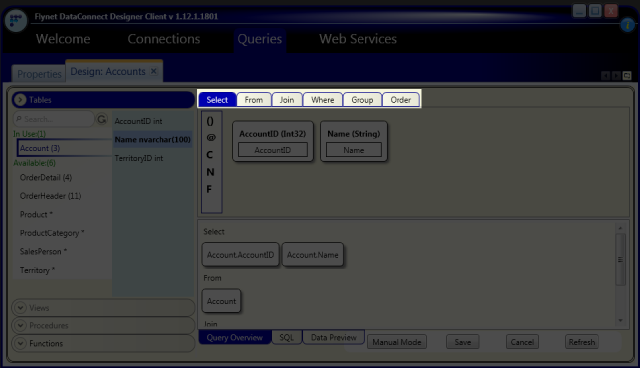Select the ProductCategory table
Viewport: 640px width, 368px height.
52,233
